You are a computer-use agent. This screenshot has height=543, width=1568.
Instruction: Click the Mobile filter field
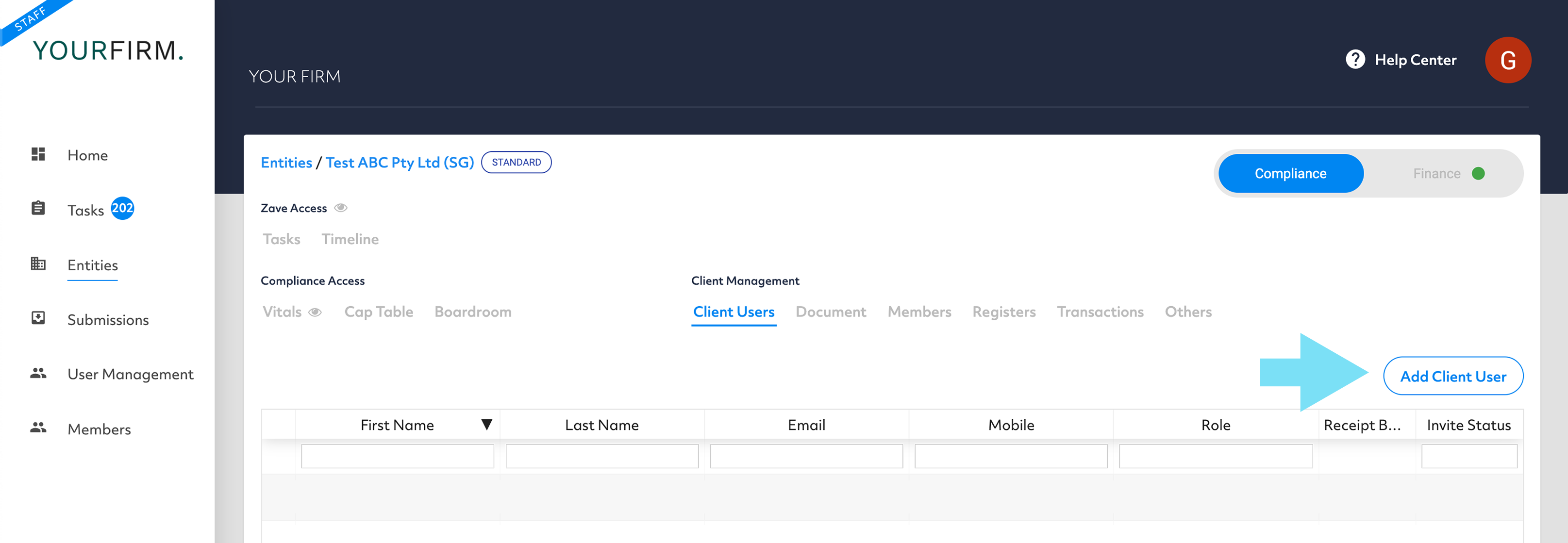coord(1011,456)
